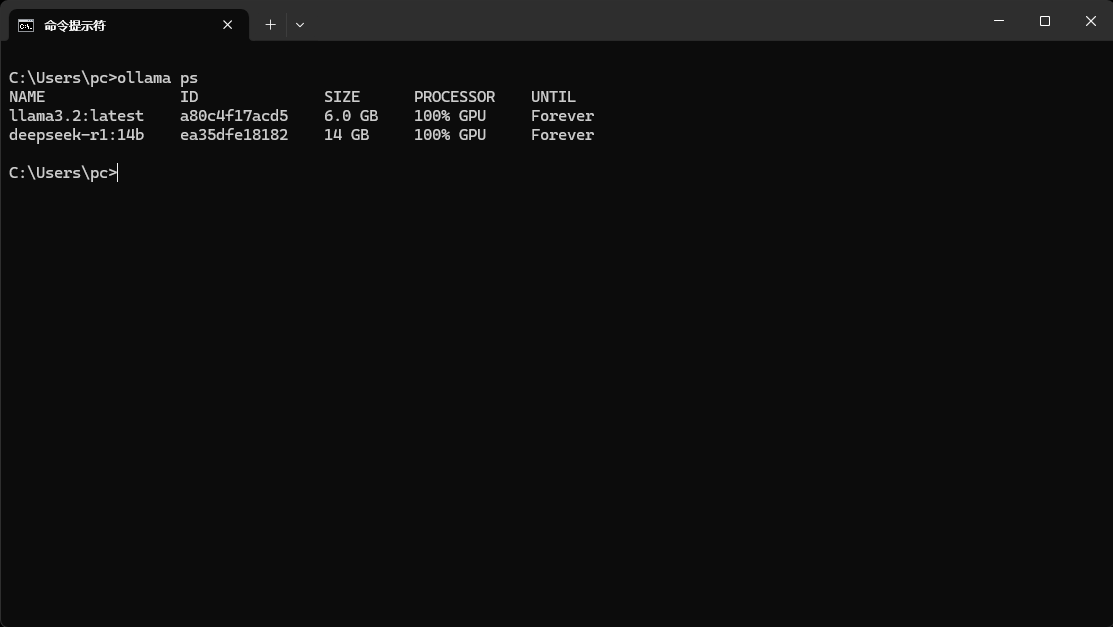This screenshot has height=627, width=1113.
Task: Click the command prompt icon in tab
Action: point(26,26)
